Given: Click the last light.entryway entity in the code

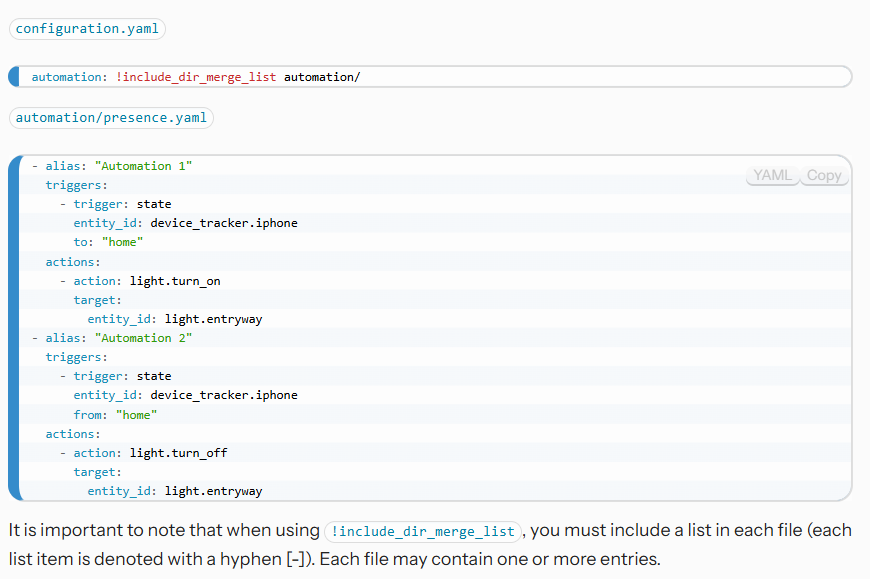Looking at the screenshot, I should click(x=213, y=491).
